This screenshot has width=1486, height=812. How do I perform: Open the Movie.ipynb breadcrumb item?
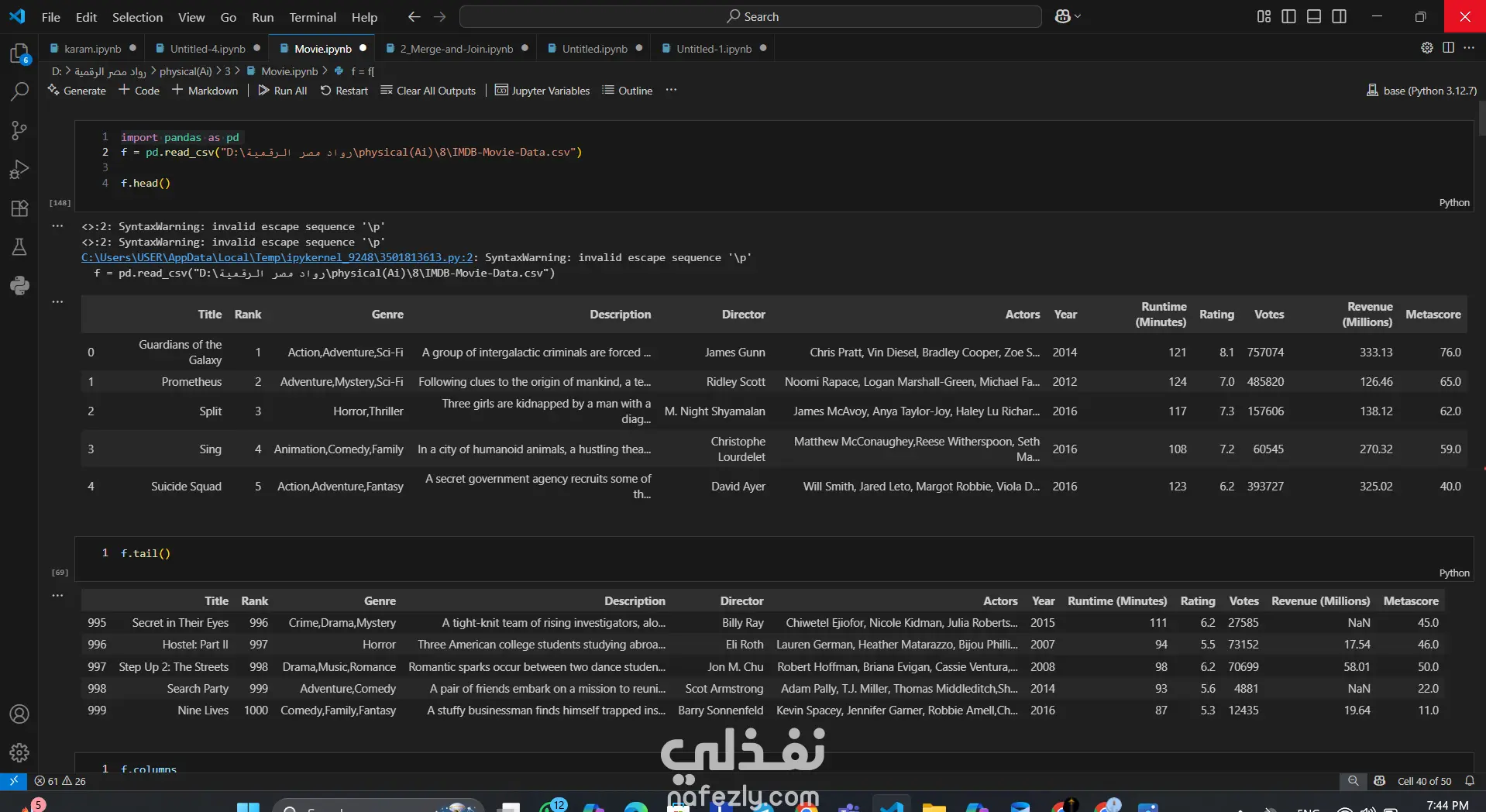click(x=282, y=71)
